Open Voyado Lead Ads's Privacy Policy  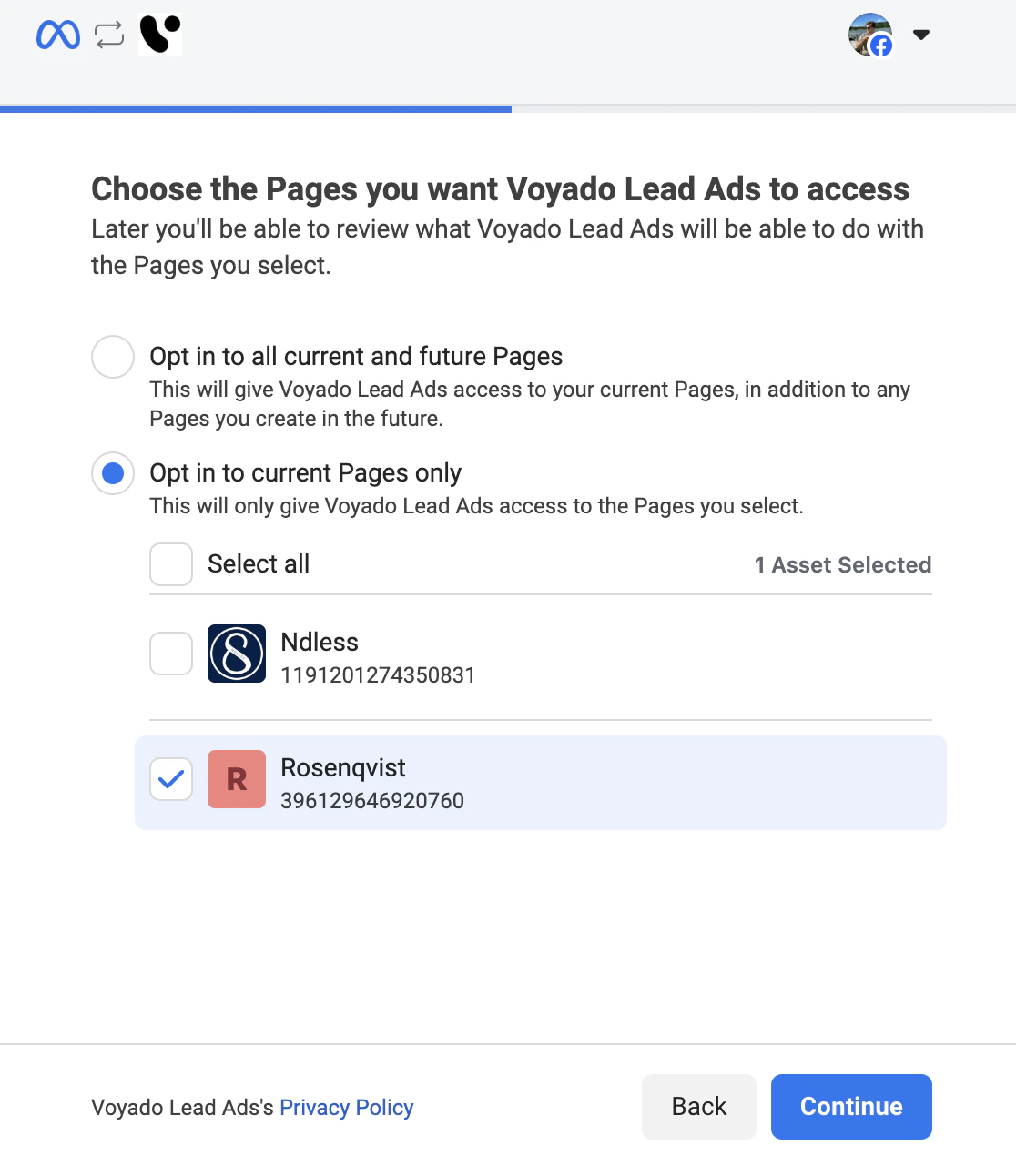[x=346, y=1107]
